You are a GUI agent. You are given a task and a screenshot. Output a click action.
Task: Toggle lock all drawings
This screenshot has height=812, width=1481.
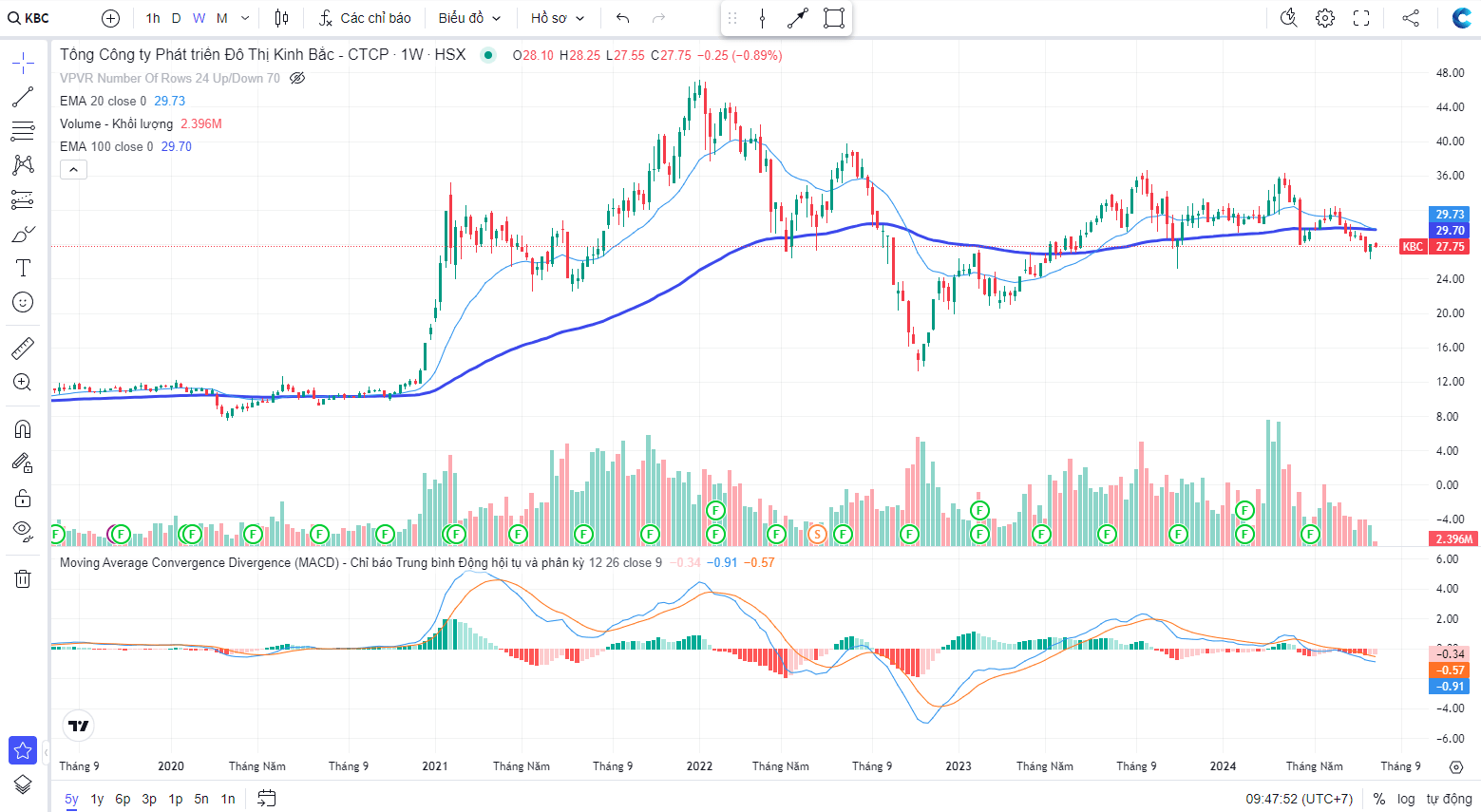(x=23, y=498)
